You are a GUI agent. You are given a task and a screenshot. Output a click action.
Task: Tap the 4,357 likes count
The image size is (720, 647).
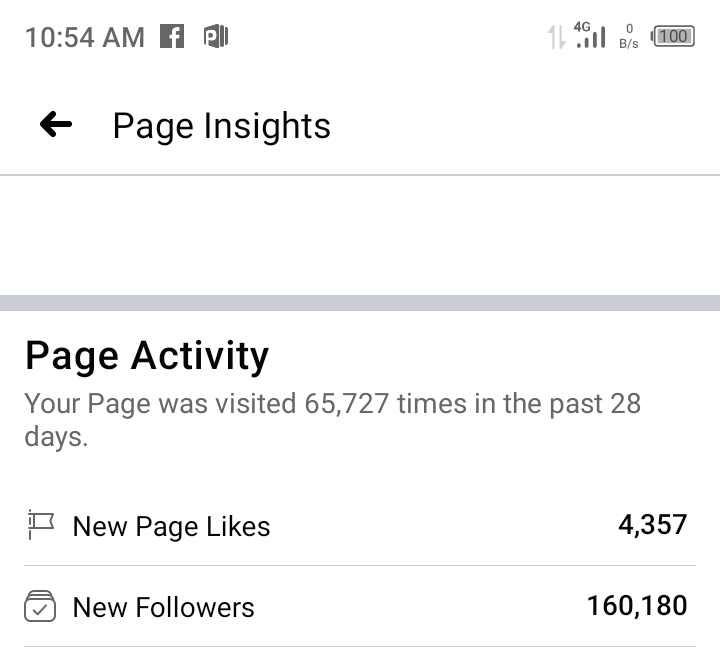tap(652, 524)
